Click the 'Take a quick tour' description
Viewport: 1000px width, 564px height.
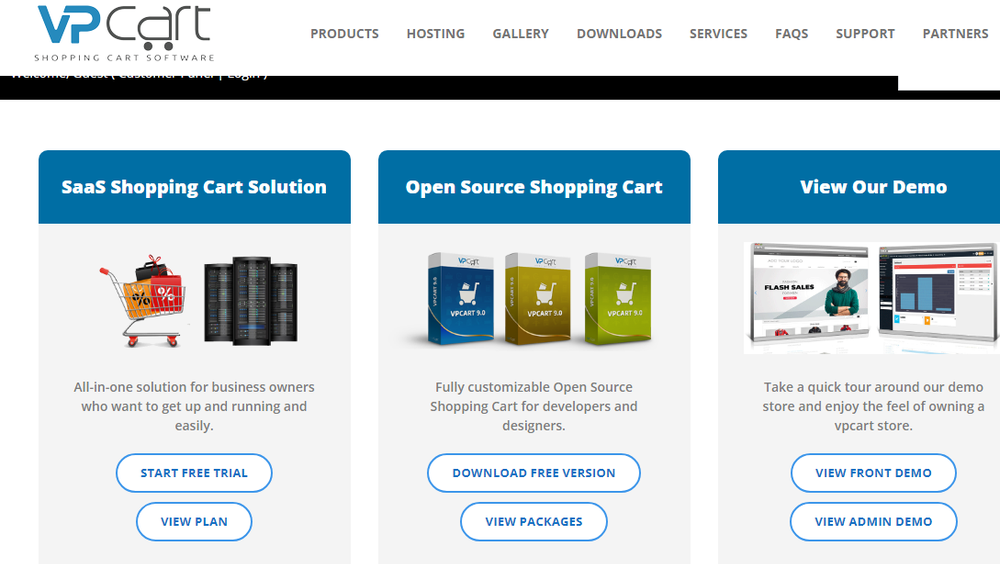[873, 406]
